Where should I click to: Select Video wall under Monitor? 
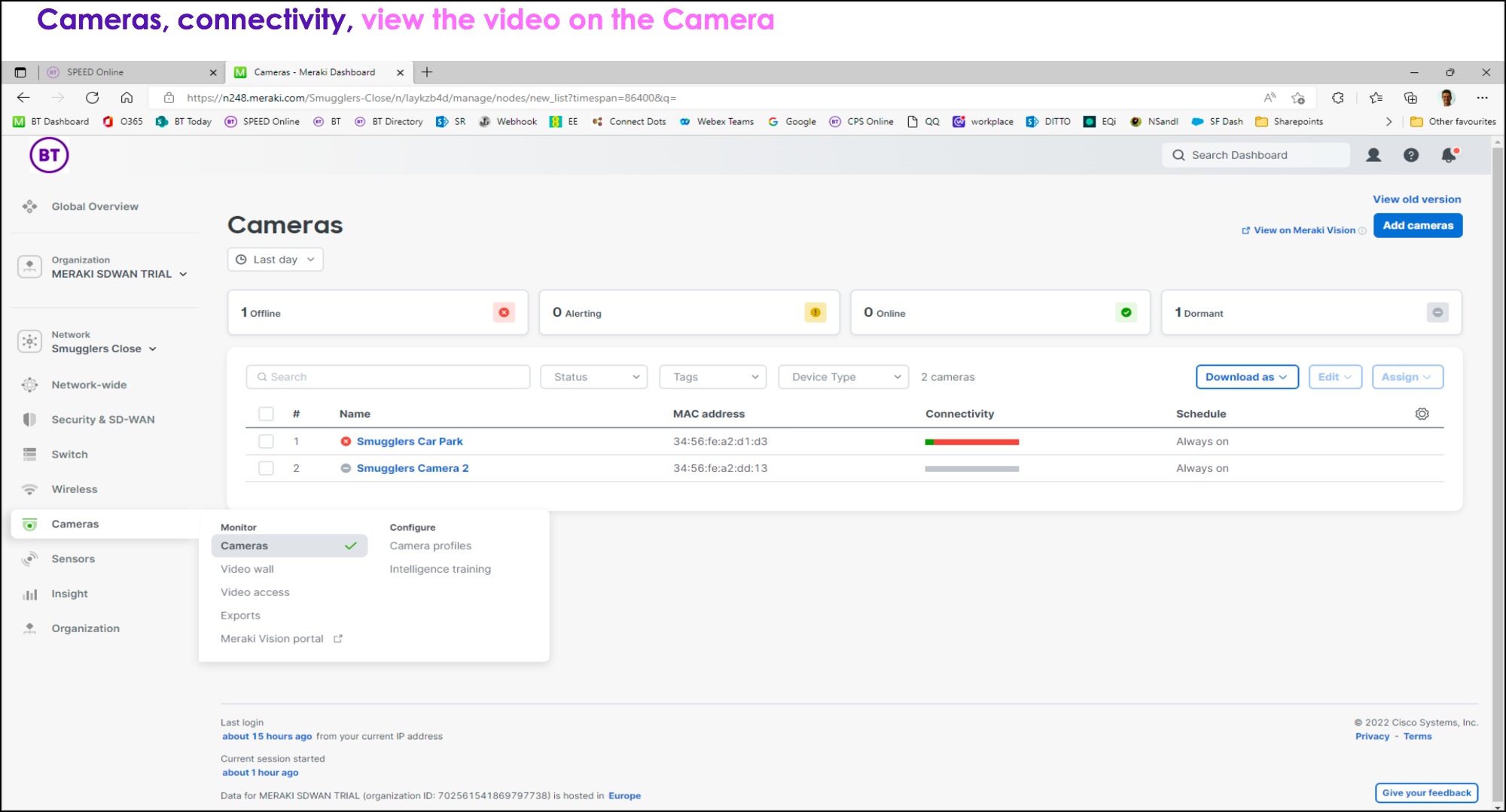point(247,569)
